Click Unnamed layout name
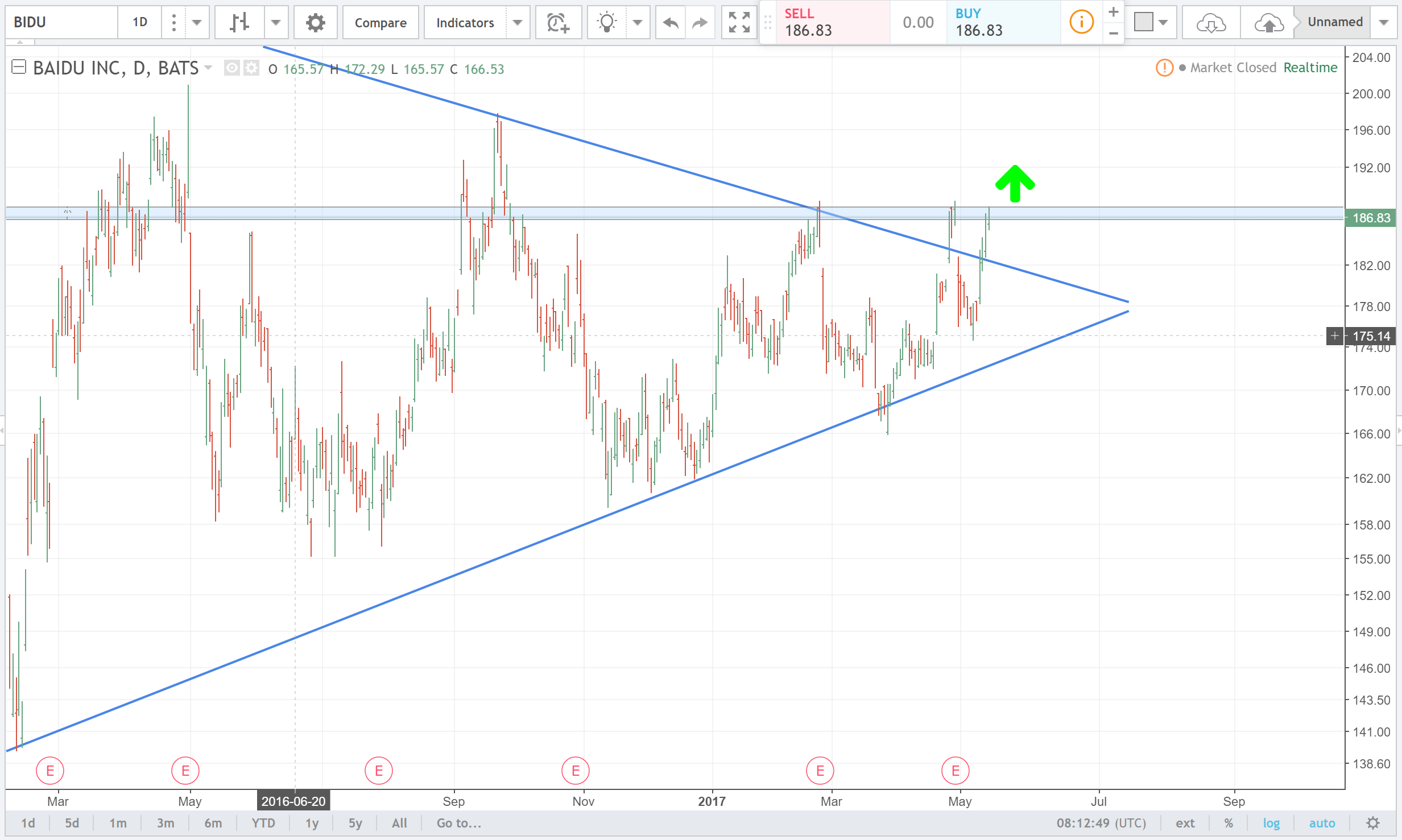1402x840 pixels. [x=1335, y=22]
